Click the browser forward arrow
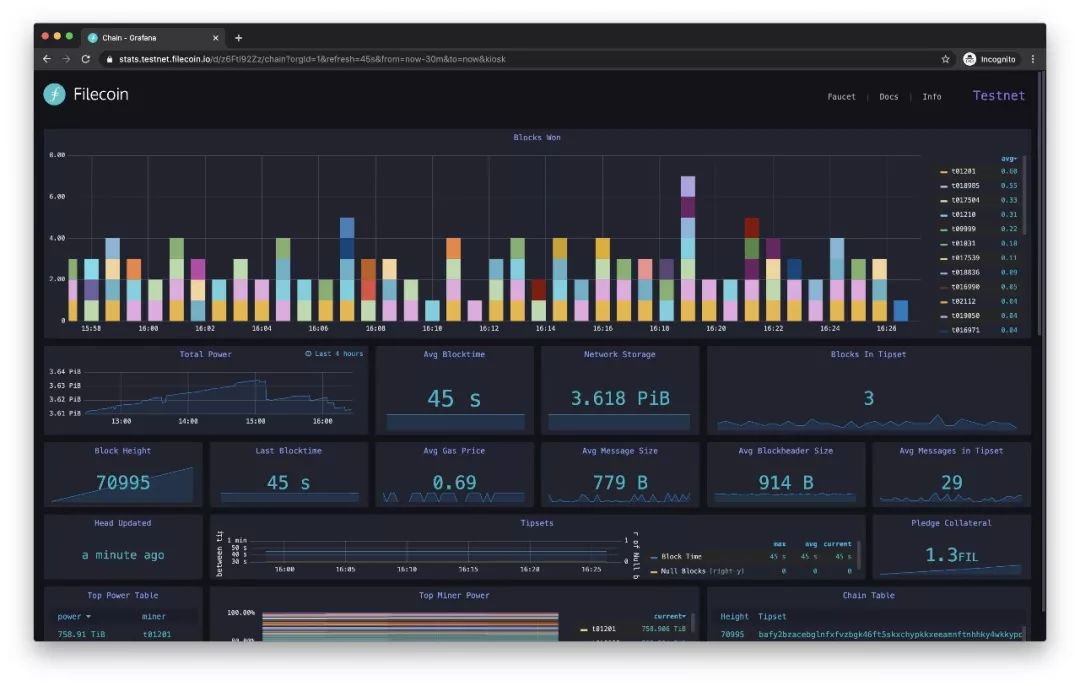This screenshot has height=686, width=1080. coord(66,59)
